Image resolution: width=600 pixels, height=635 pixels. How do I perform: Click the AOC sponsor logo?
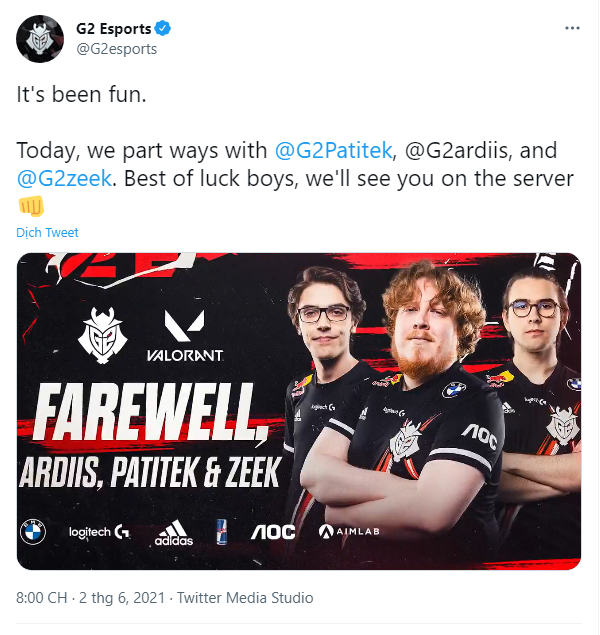coord(273,532)
